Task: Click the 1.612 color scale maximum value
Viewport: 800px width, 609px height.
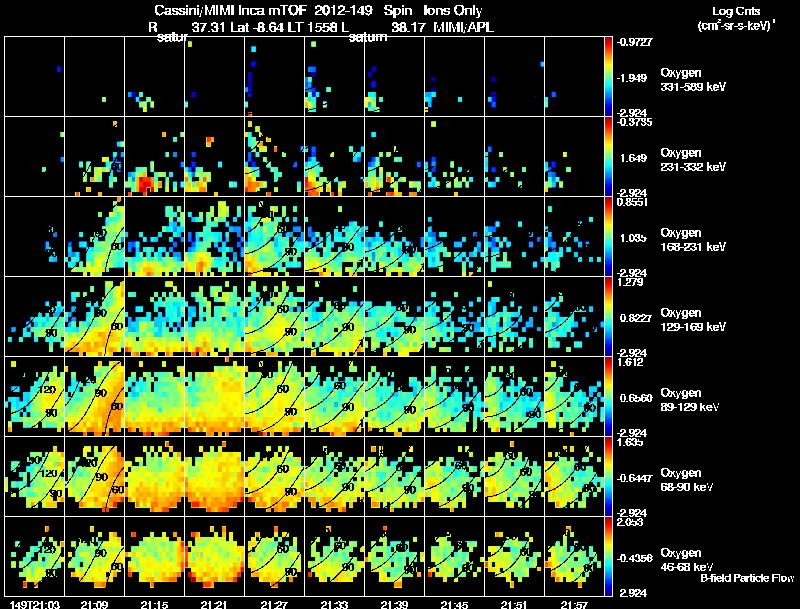Action: click(x=631, y=362)
